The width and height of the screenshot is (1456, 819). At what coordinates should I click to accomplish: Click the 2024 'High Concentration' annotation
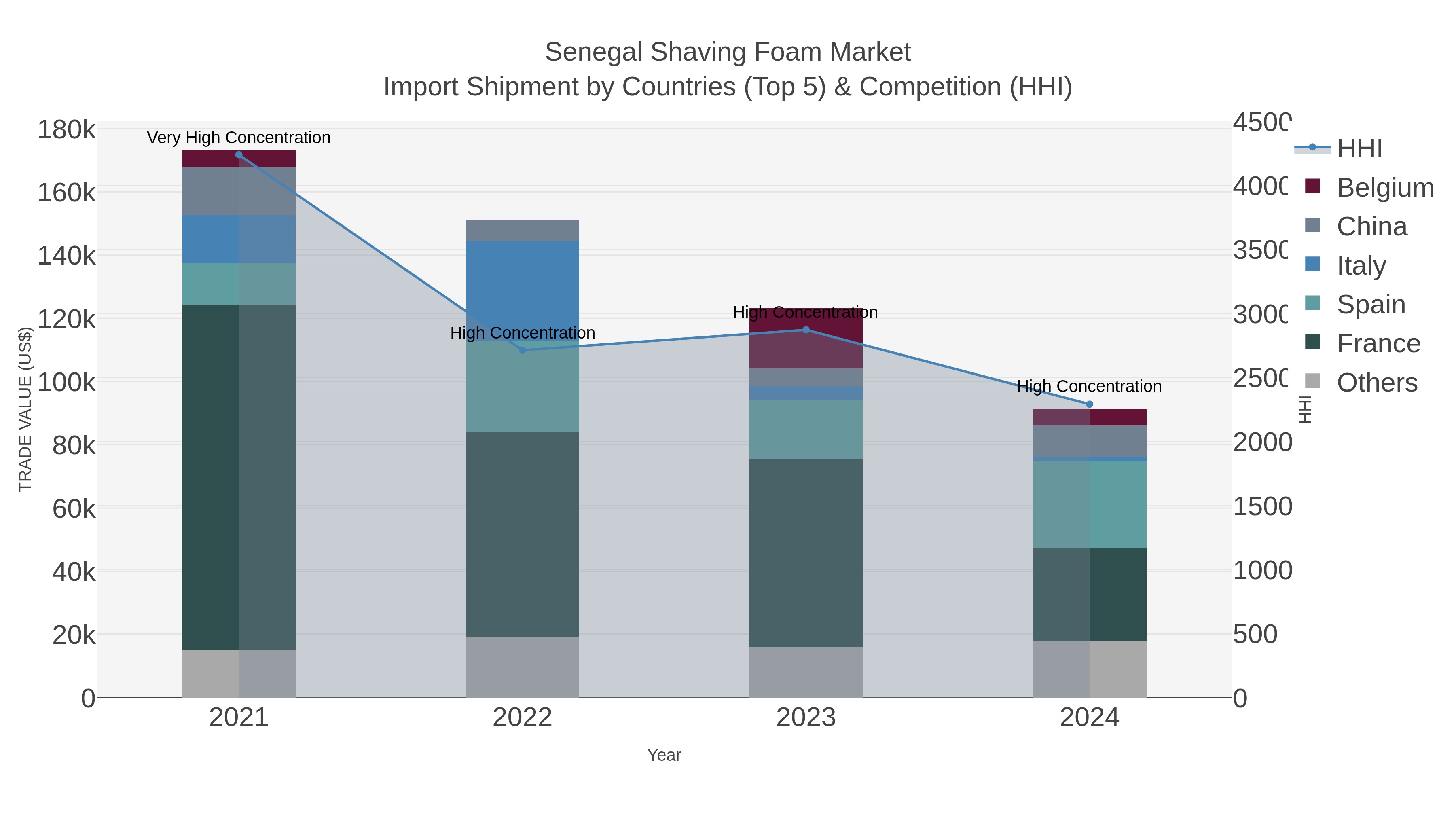pos(1089,387)
